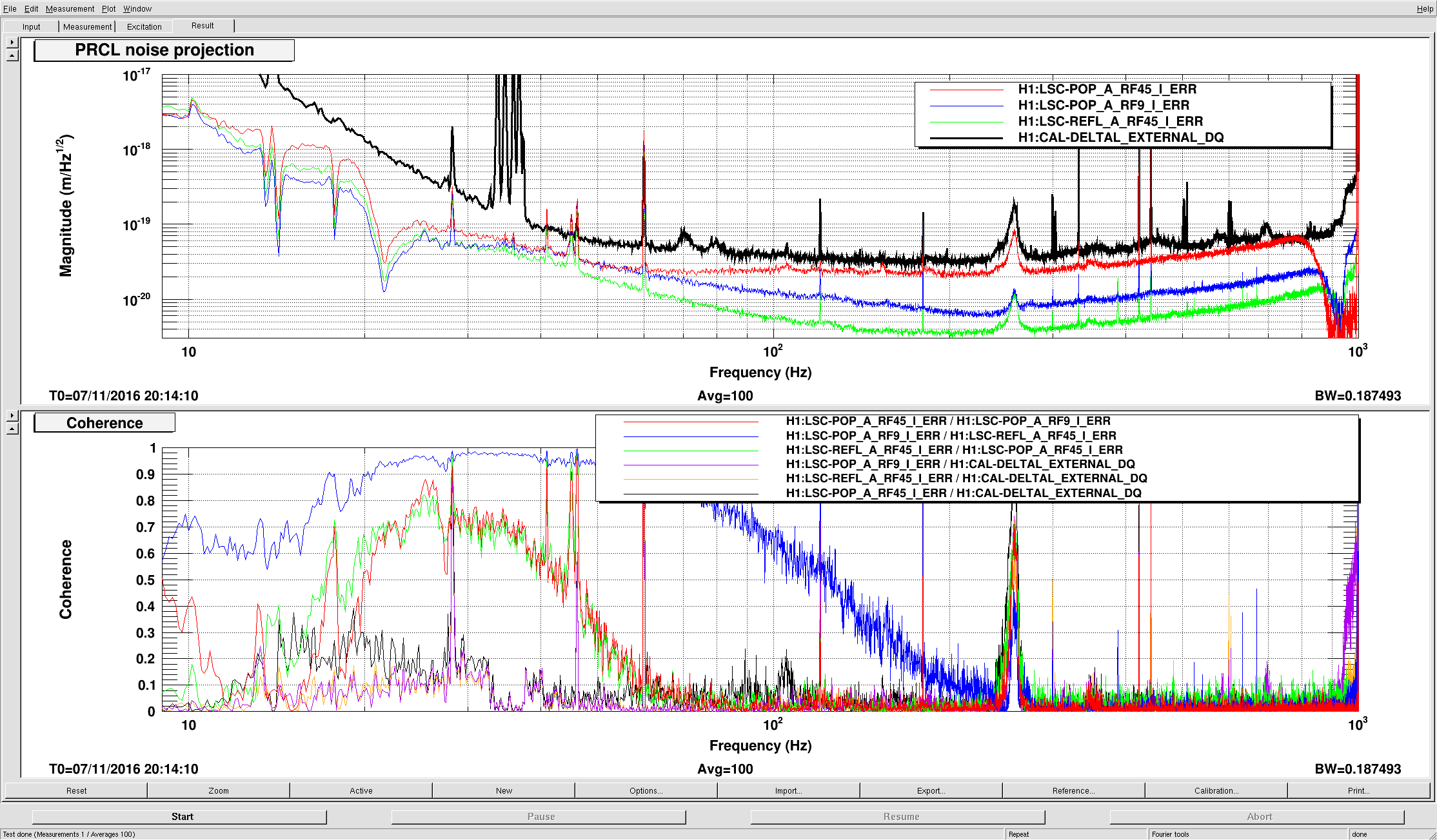
Task: Click REFL_A_RF45 / POP_A_RF45 coherence legend entry
Action: pos(955,450)
